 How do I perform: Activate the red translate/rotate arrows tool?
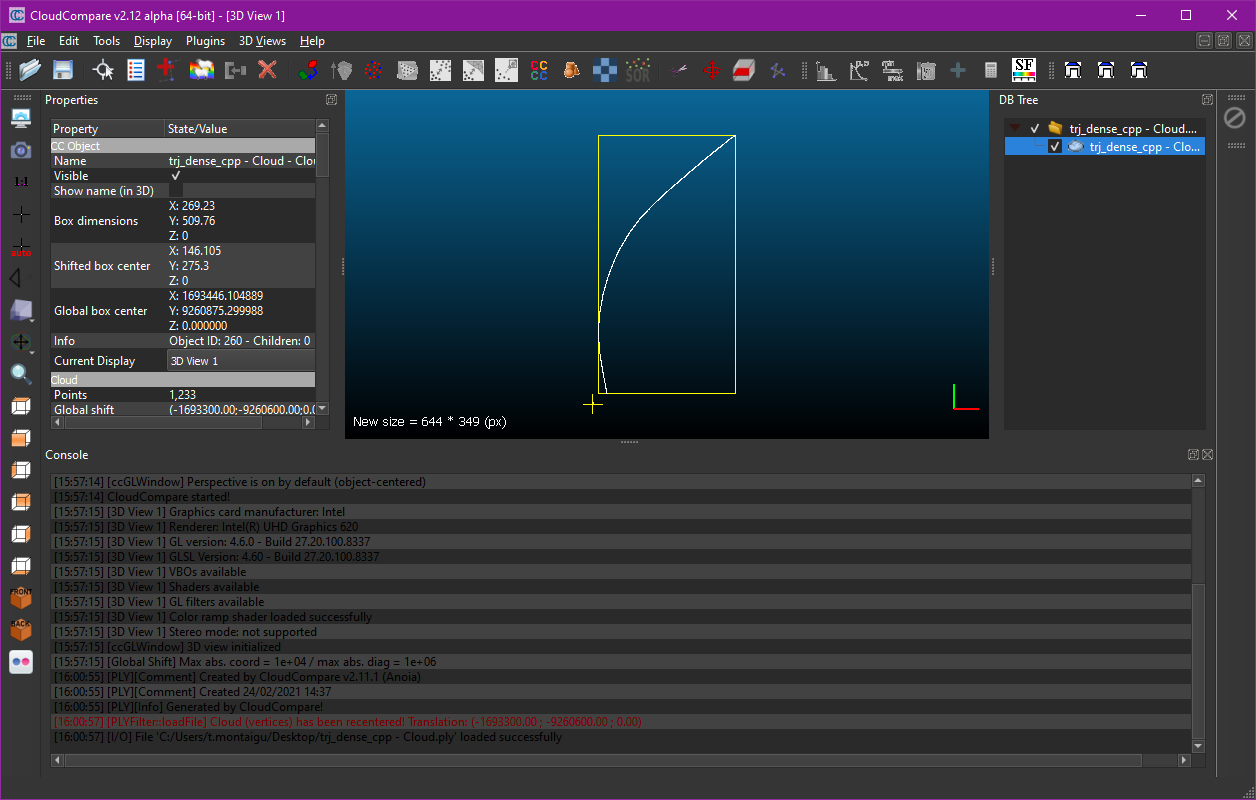point(711,70)
